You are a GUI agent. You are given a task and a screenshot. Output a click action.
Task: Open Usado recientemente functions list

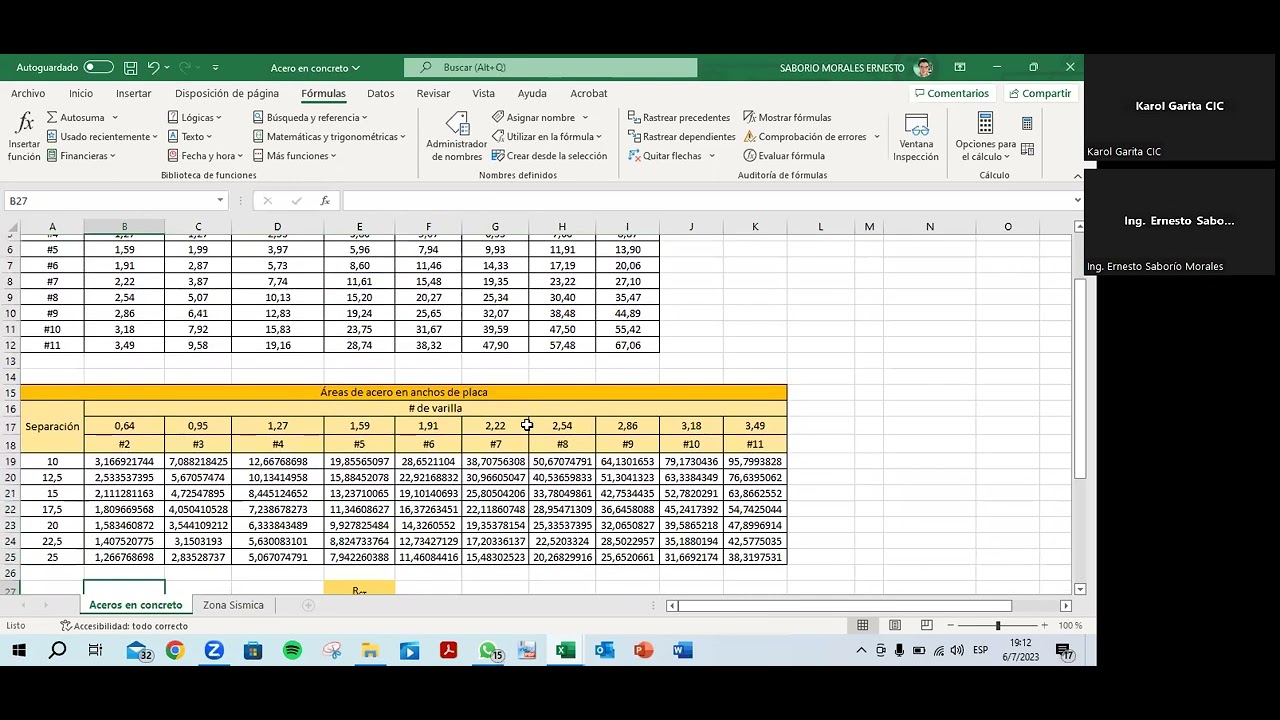pos(102,137)
